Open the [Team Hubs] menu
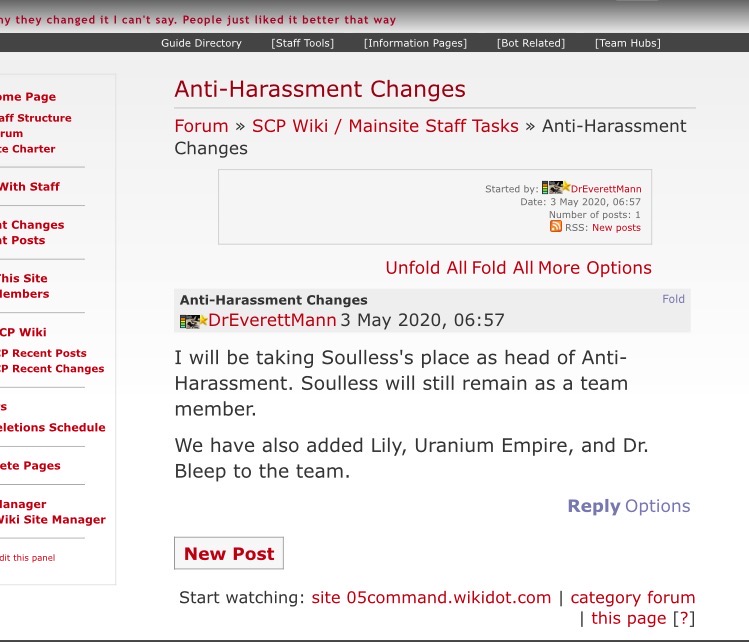 [x=628, y=43]
